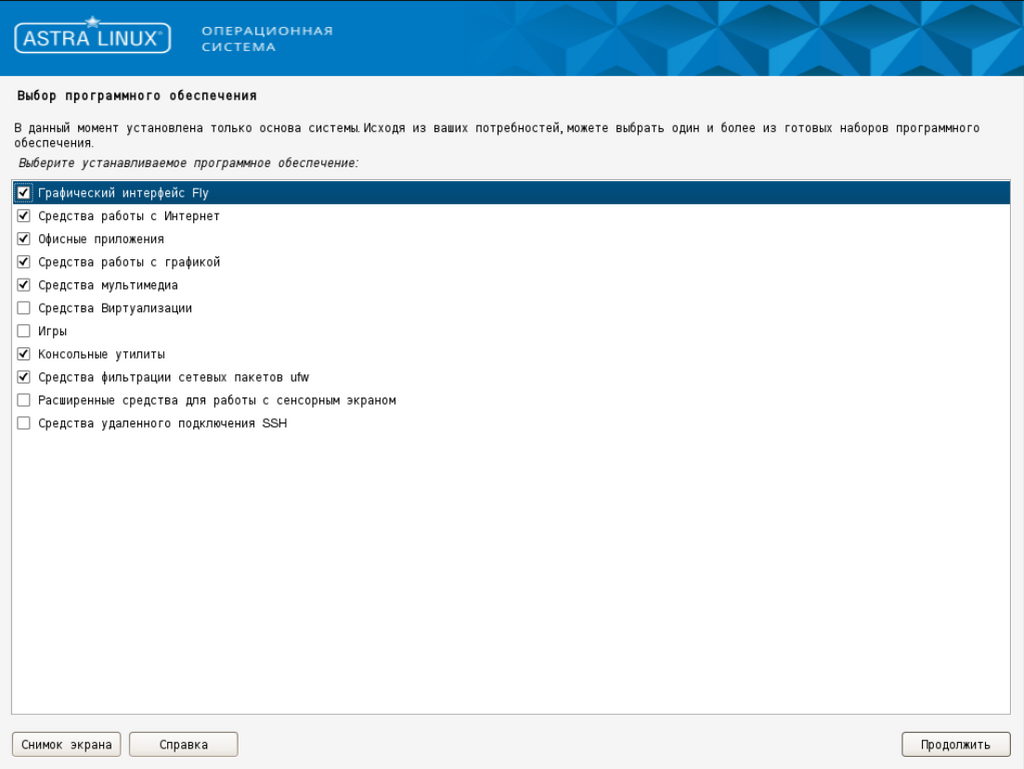
Task: Tick the Игры checkbox
Action: [x=24, y=331]
